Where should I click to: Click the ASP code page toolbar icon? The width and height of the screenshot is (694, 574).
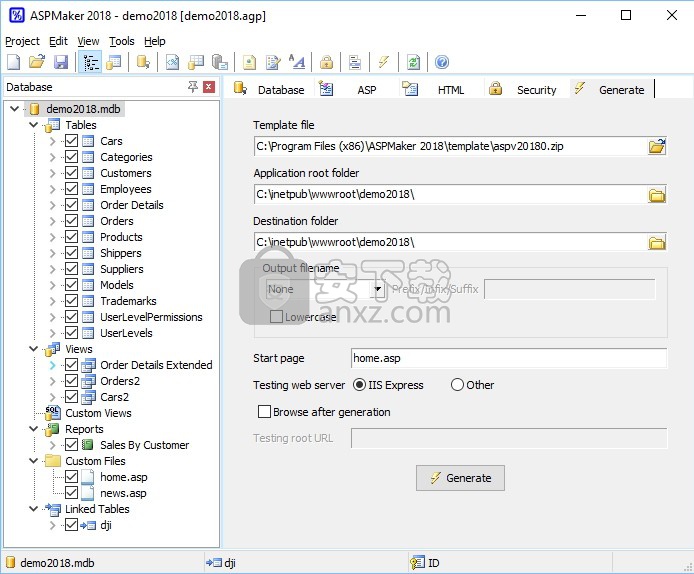click(x=172, y=62)
